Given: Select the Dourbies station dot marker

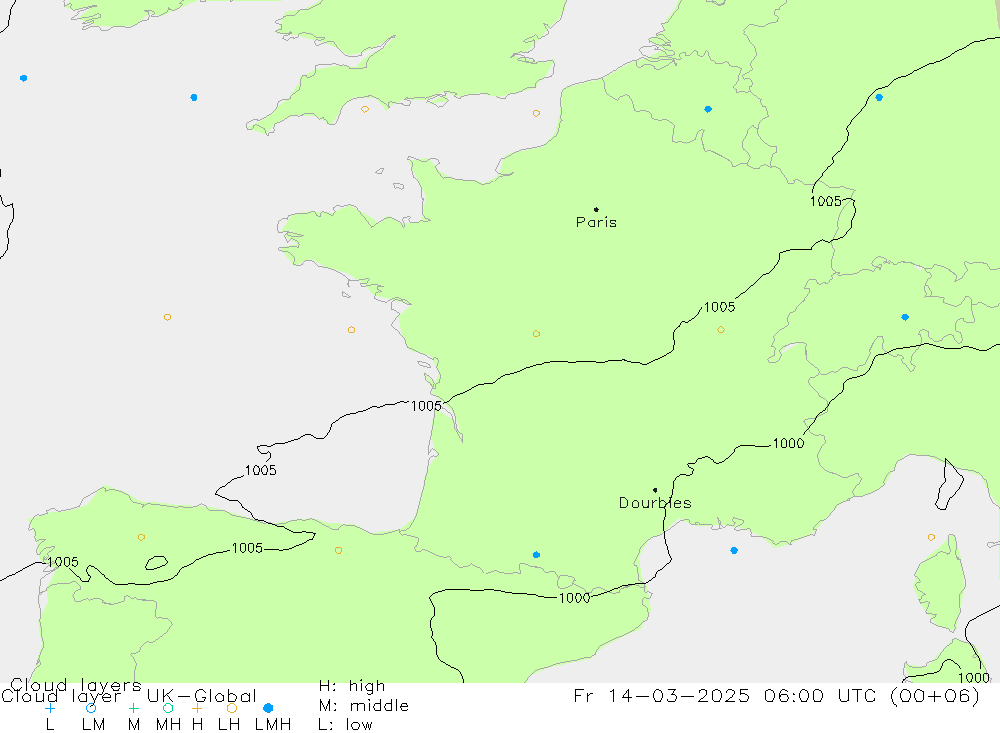Looking at the screenshot, I should pos(655,490).
